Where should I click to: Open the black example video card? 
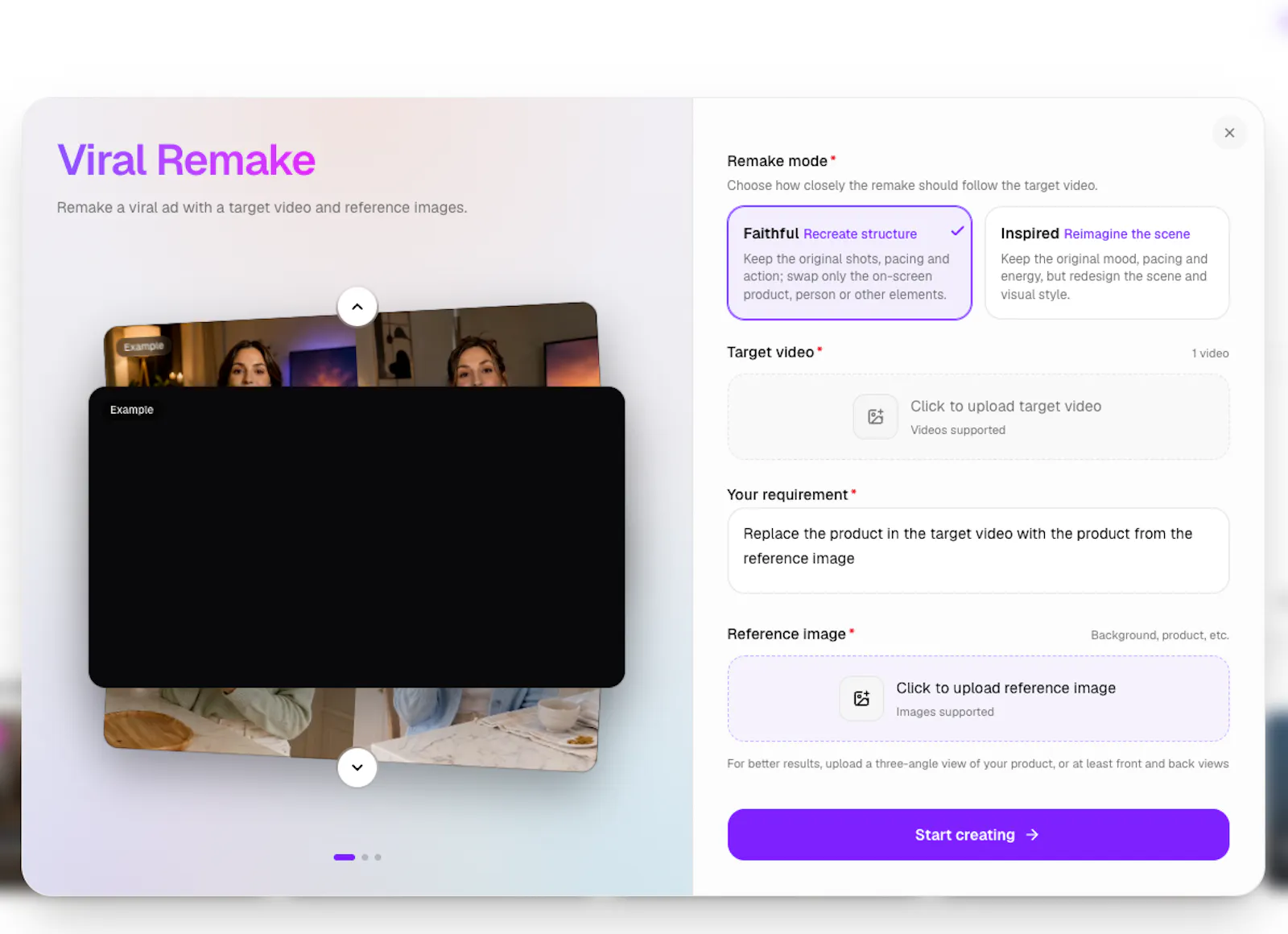click(x=357, y=537)
